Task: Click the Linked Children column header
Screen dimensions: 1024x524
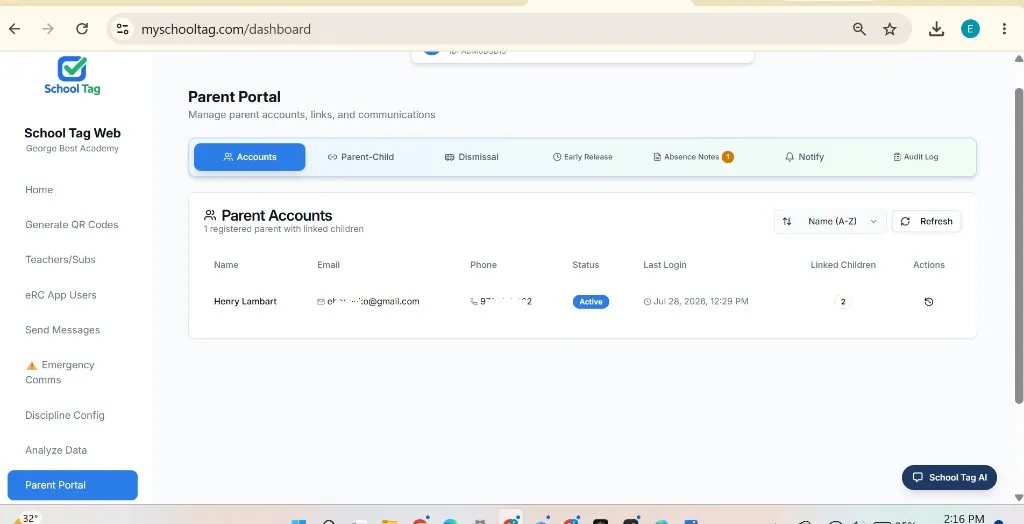Action: (x=843, y=265)
